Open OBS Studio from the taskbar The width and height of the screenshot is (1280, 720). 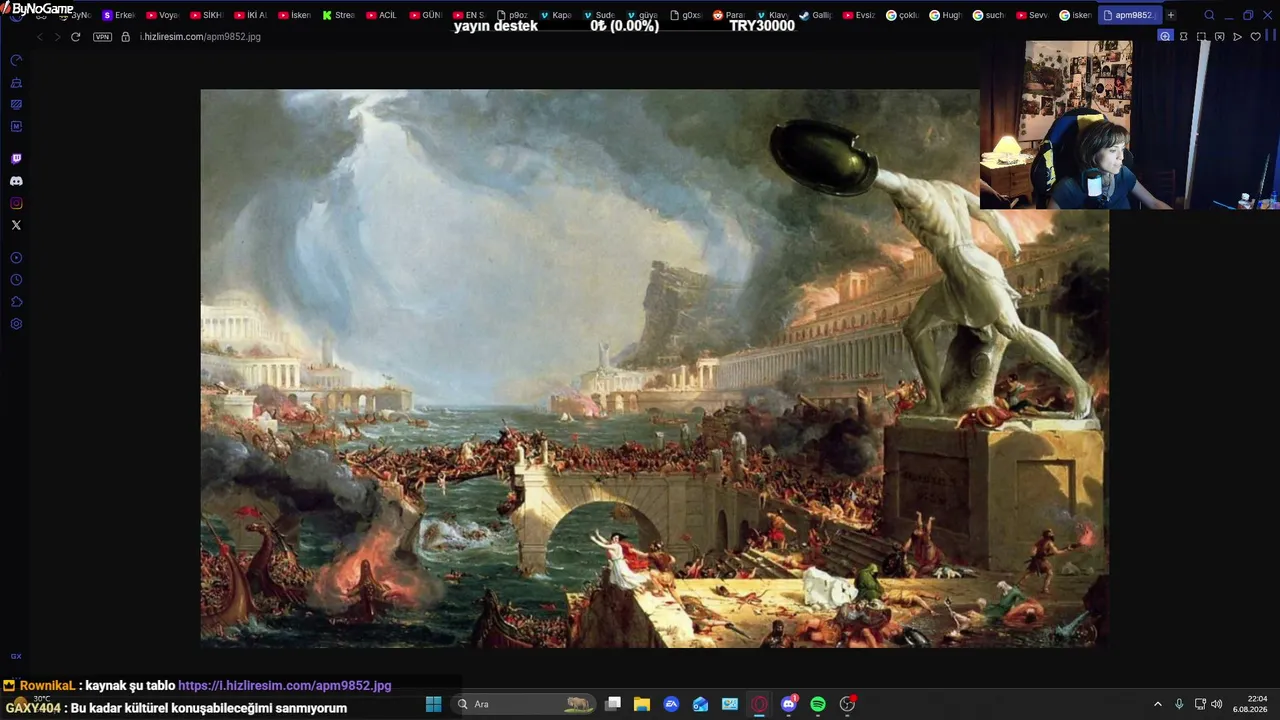point(847,704)
